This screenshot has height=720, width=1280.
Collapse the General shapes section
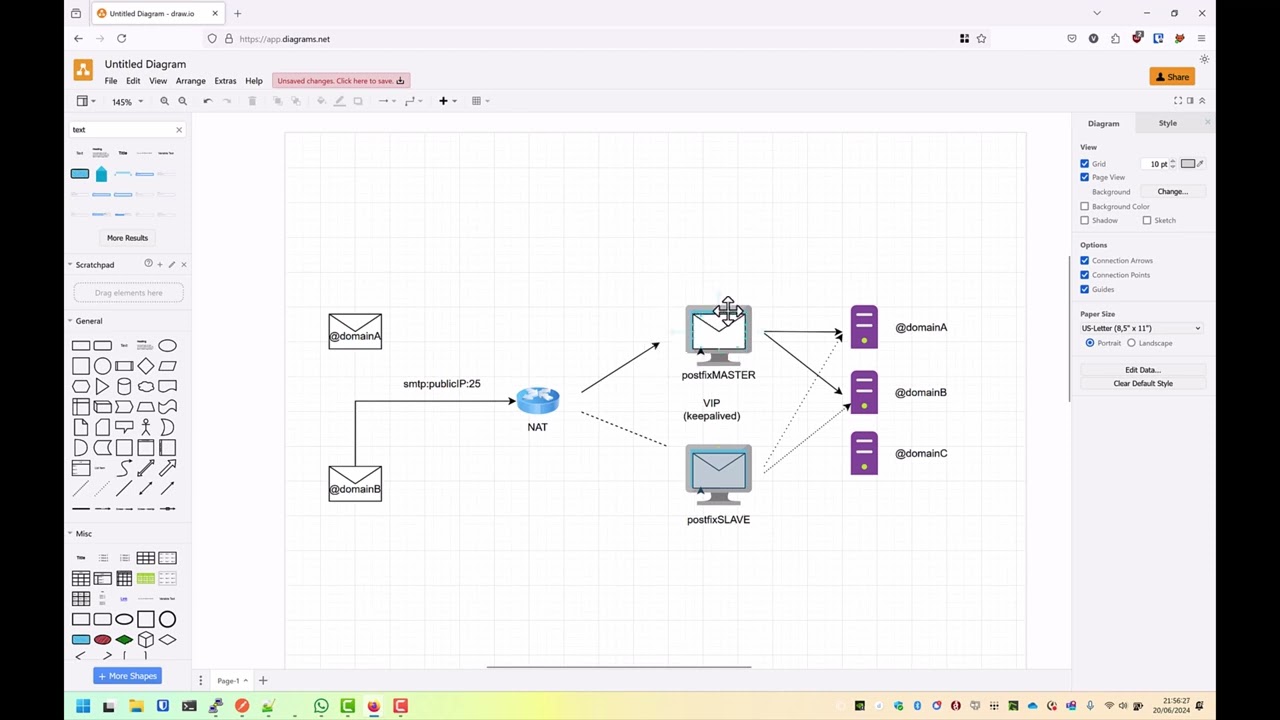click(88, 321)
